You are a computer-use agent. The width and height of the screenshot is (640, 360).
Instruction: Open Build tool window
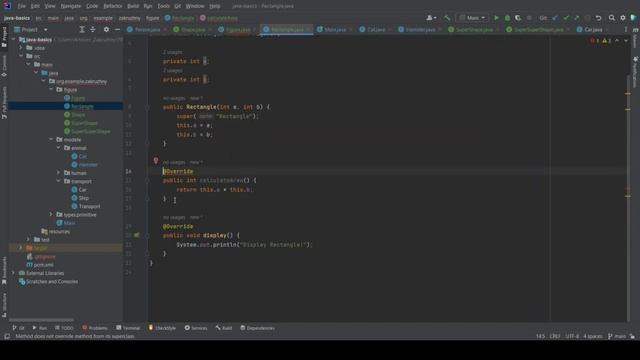pyautogui.click(x=224, y=328)
